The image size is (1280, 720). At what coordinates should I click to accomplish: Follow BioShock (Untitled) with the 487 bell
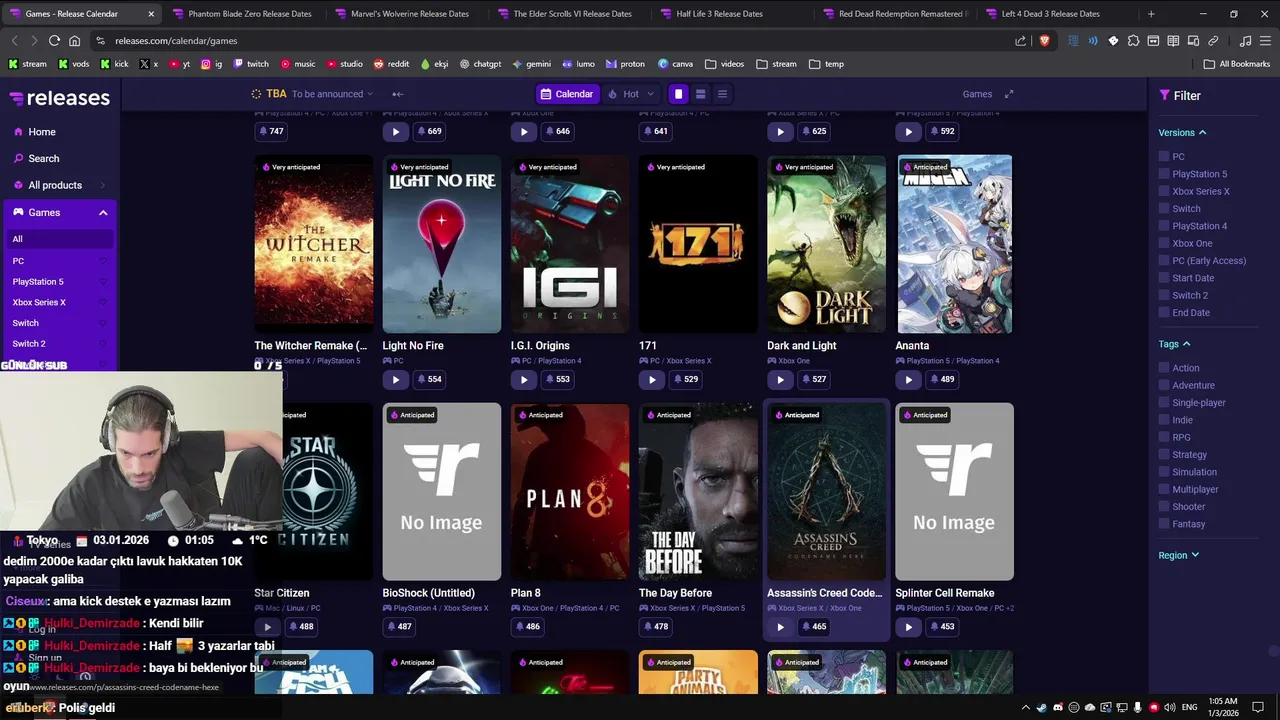click(399, 627)
